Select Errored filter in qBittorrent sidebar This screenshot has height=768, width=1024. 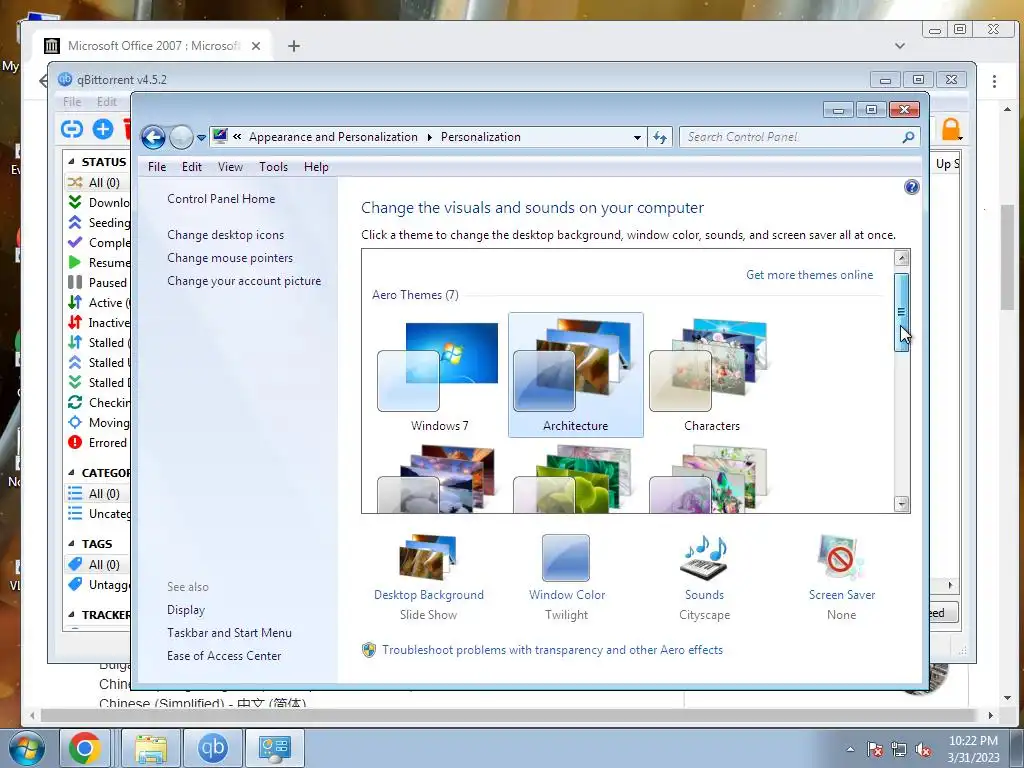point(98,443)
